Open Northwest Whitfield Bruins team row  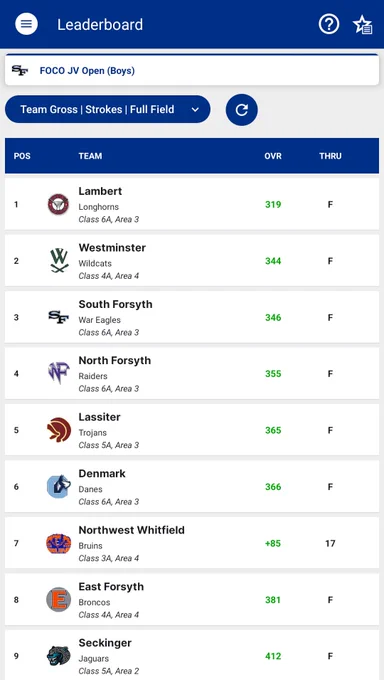[192, 543]
